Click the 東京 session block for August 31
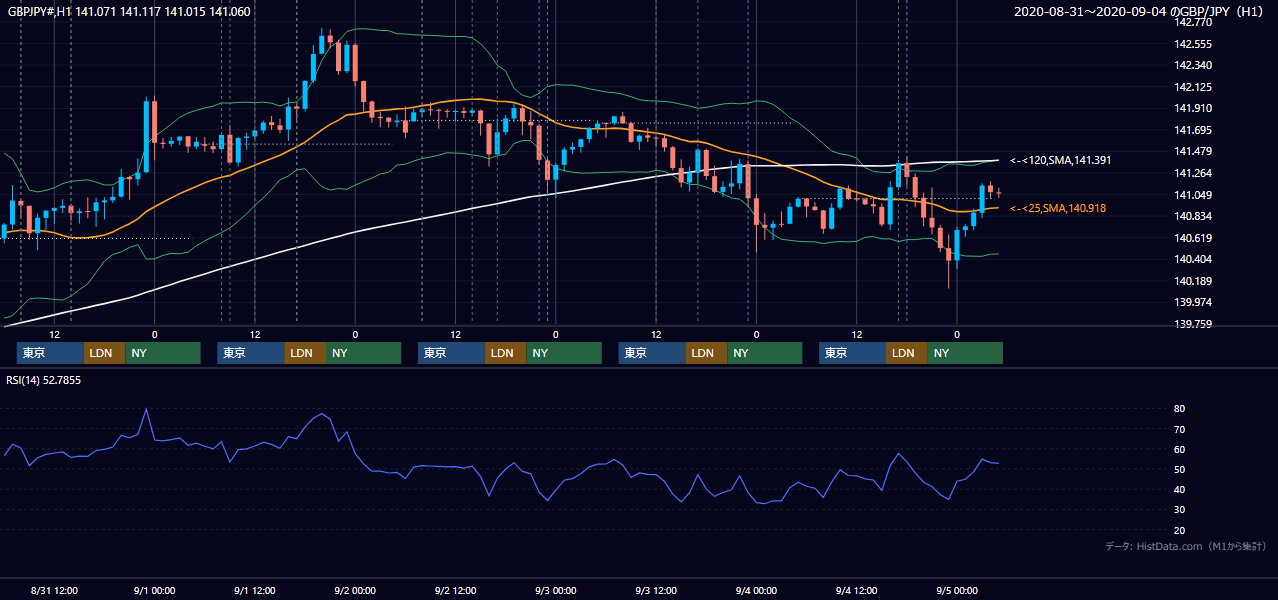Viewport: 1278px width, 600px height. point(50,353)
